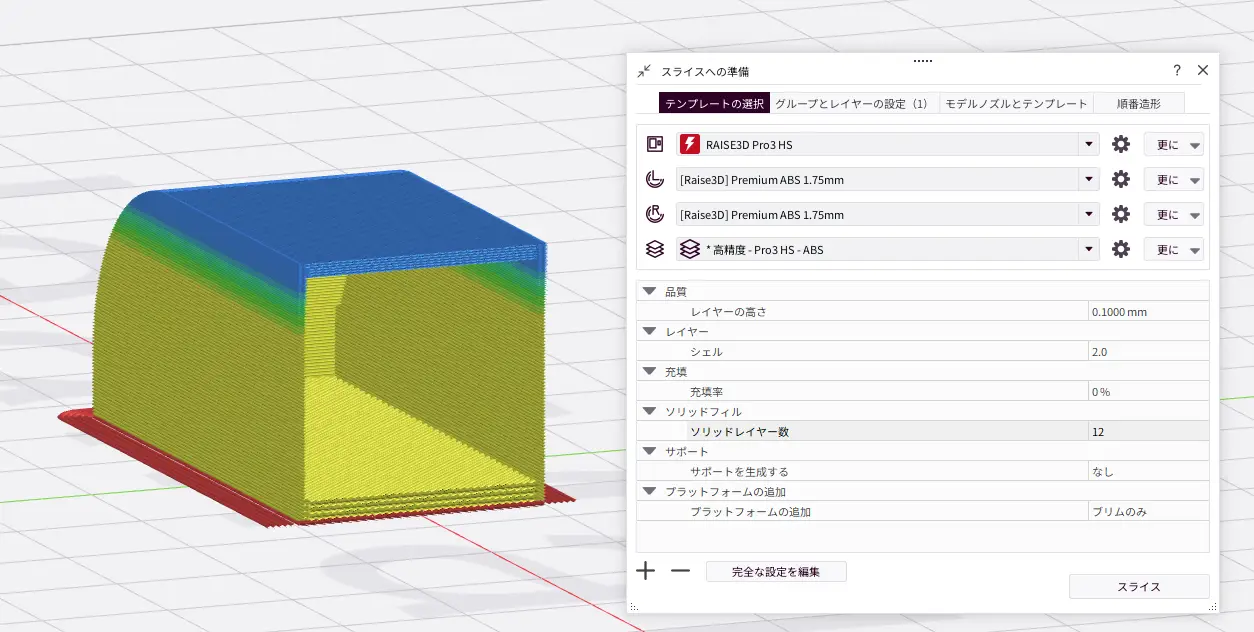Open the 高精度 - Pro3 HS - ABS template dropdown
The height and width of the screenshot is (632, 1254).
pos(1088,249)
